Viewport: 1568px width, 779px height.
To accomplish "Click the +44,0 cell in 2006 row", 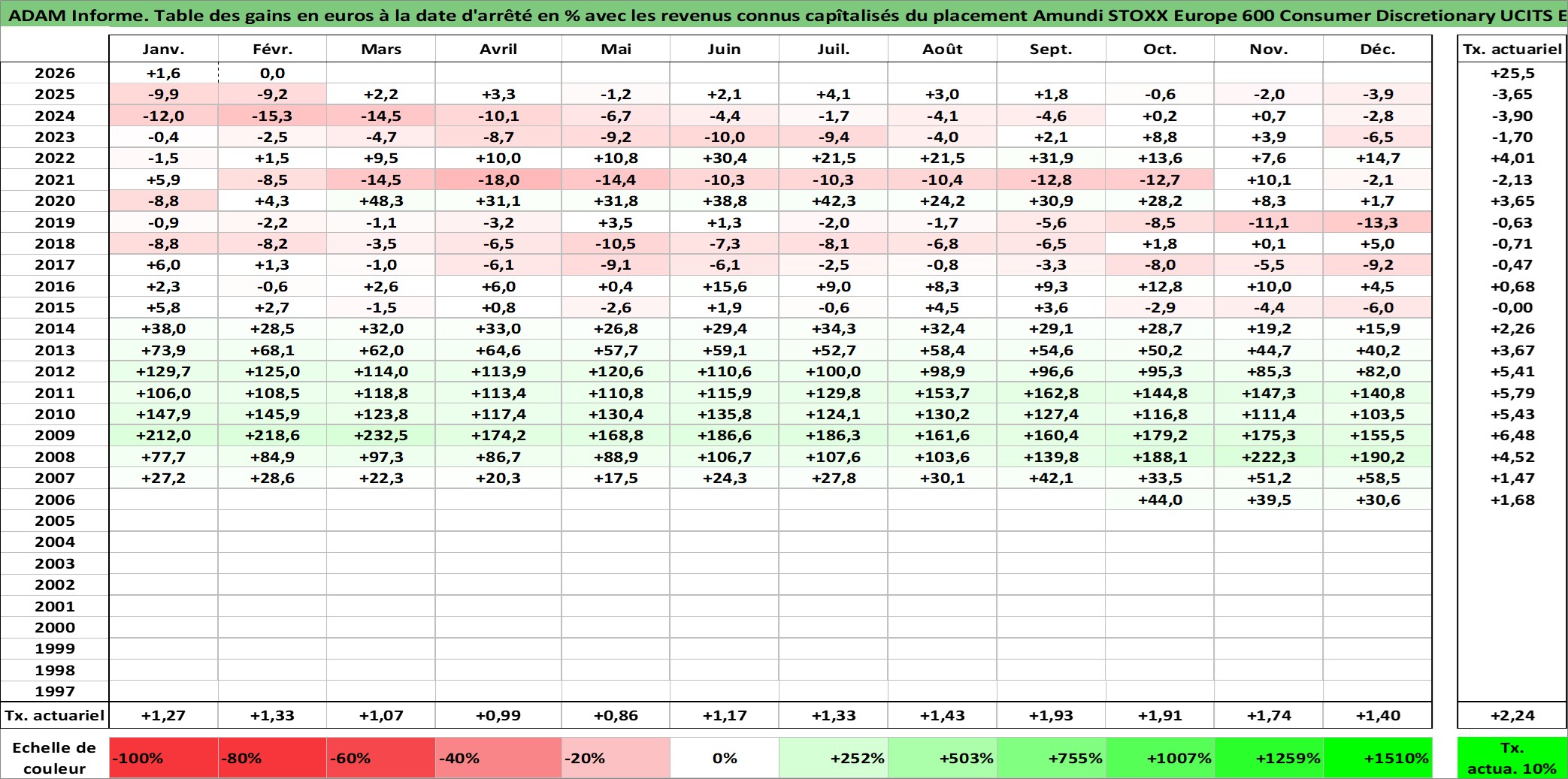I will click(x=1160, y=500).
